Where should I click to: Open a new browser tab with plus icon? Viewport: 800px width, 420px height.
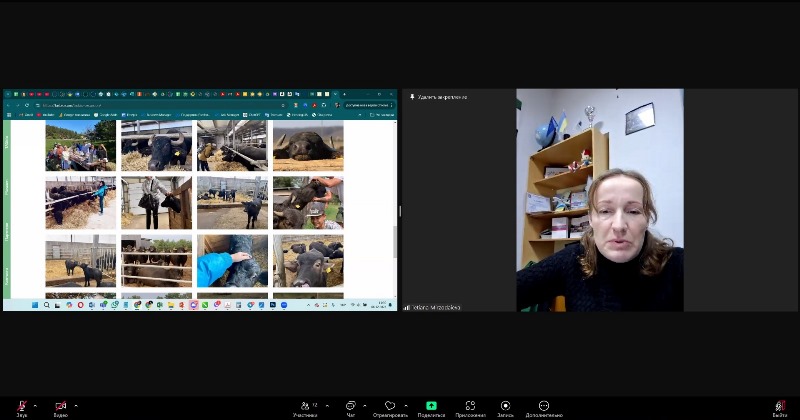point(344,94)
